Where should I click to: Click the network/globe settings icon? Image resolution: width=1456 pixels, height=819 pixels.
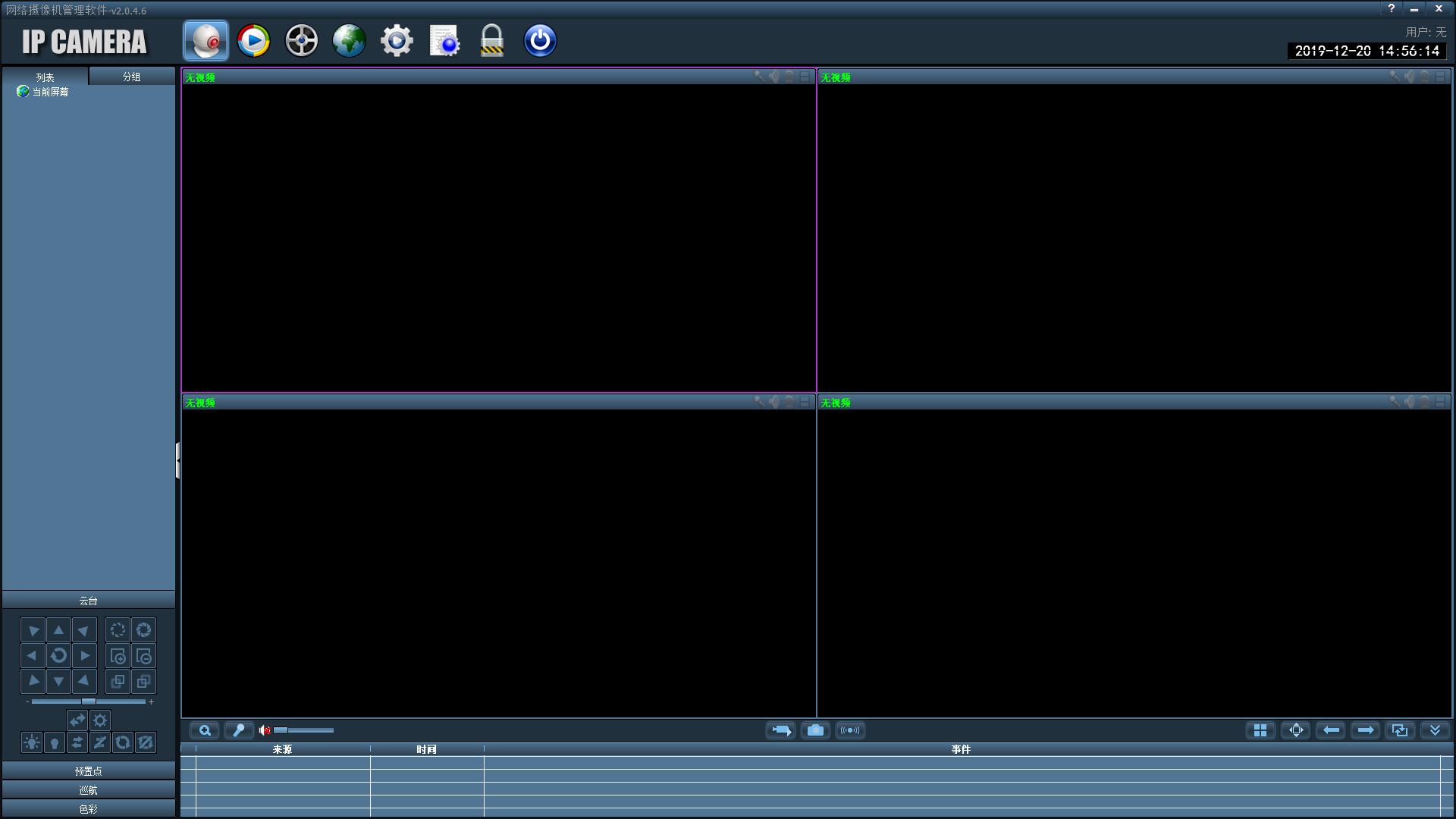click(350, 40)
